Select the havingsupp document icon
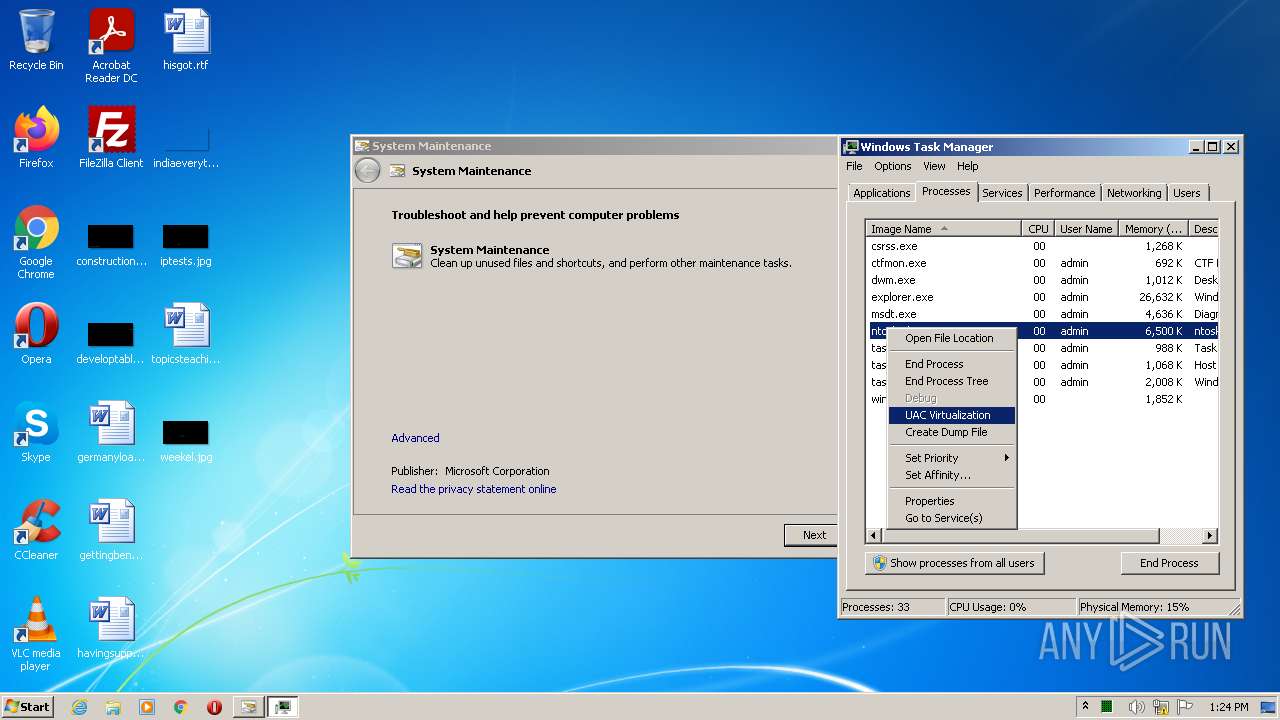 coord(111,628)
